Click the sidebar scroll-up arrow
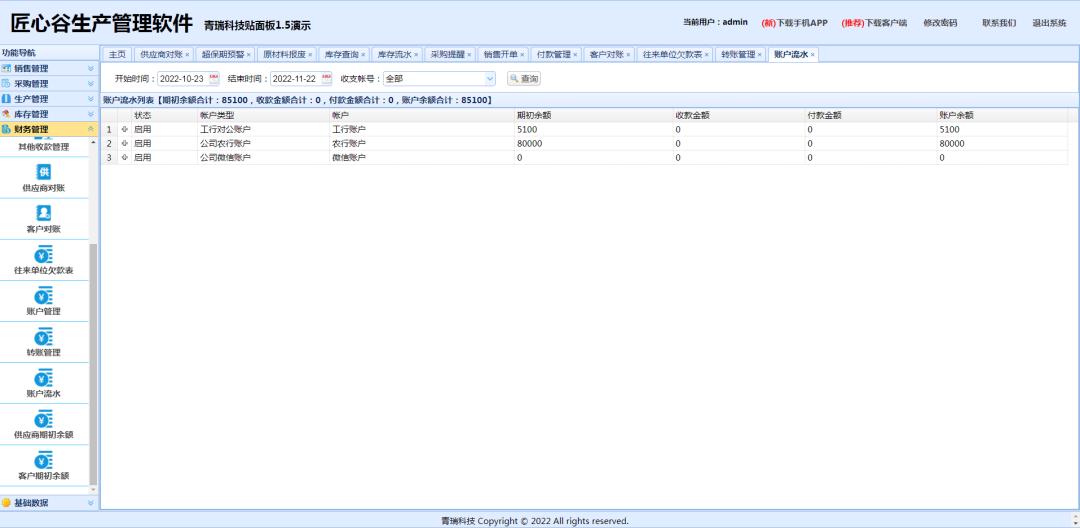1080x528 pixels. tap(94, 142)
